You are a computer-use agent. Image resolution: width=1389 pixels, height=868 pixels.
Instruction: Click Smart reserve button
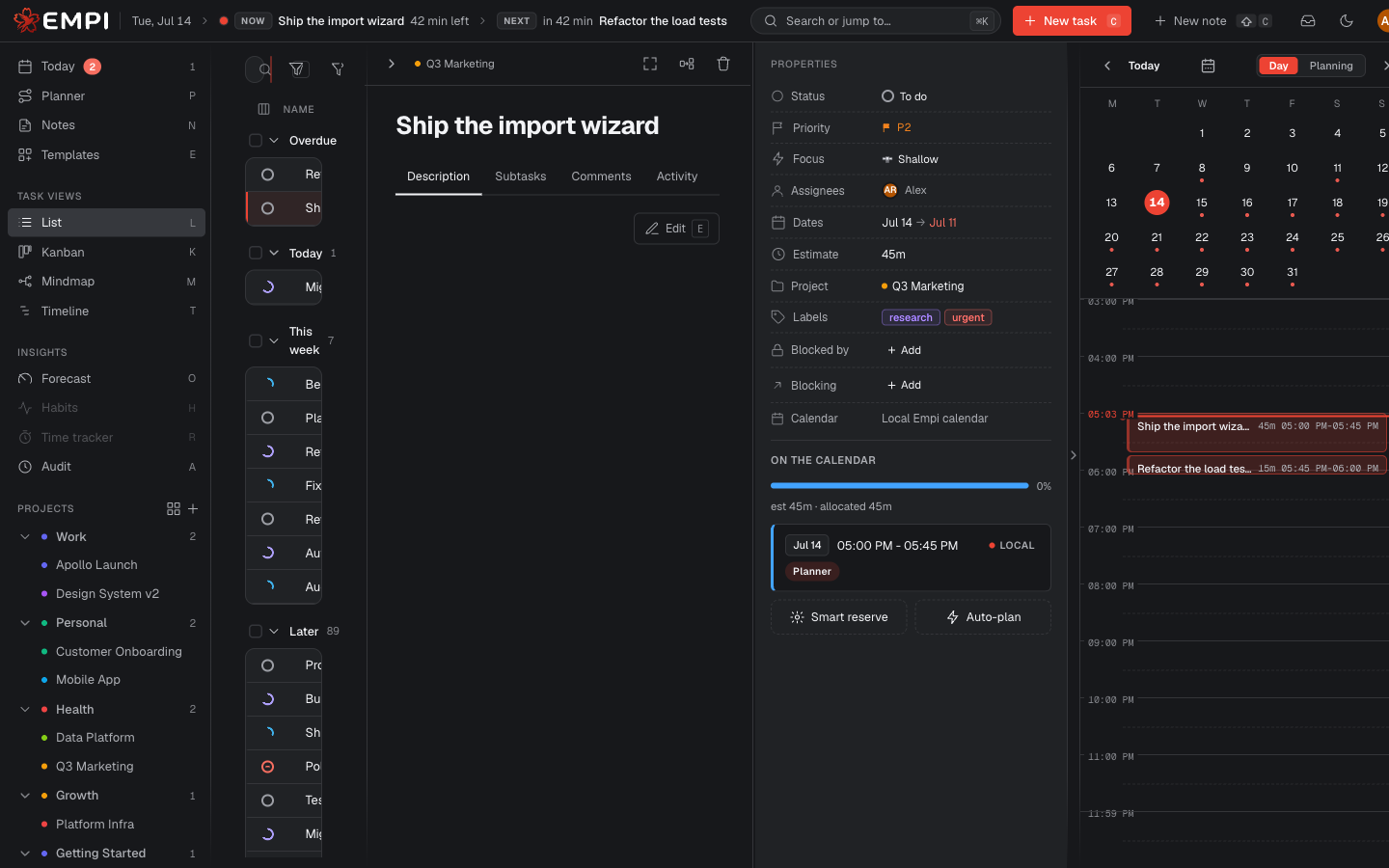(x=838, y=617)
